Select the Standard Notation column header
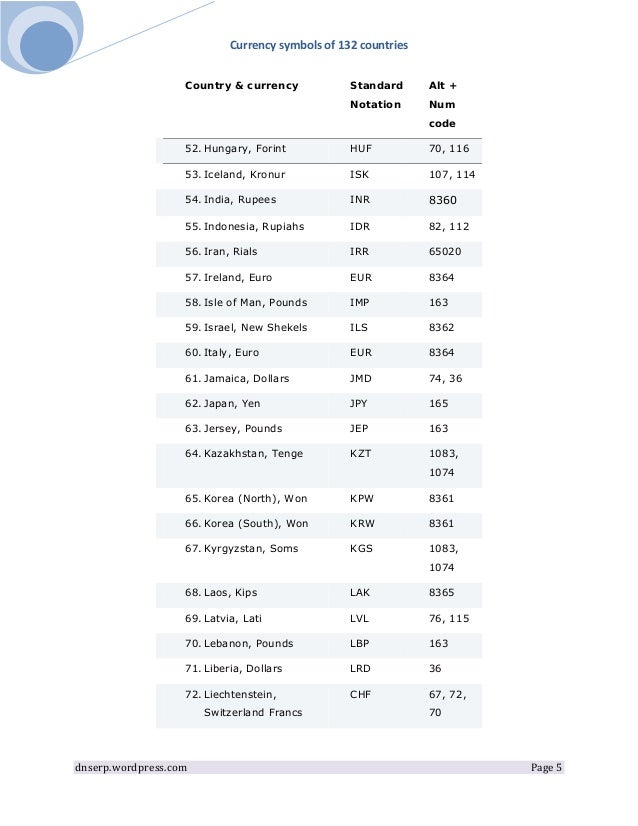The width and height of the screenshot is (638, 826). (x=376, y=95)
